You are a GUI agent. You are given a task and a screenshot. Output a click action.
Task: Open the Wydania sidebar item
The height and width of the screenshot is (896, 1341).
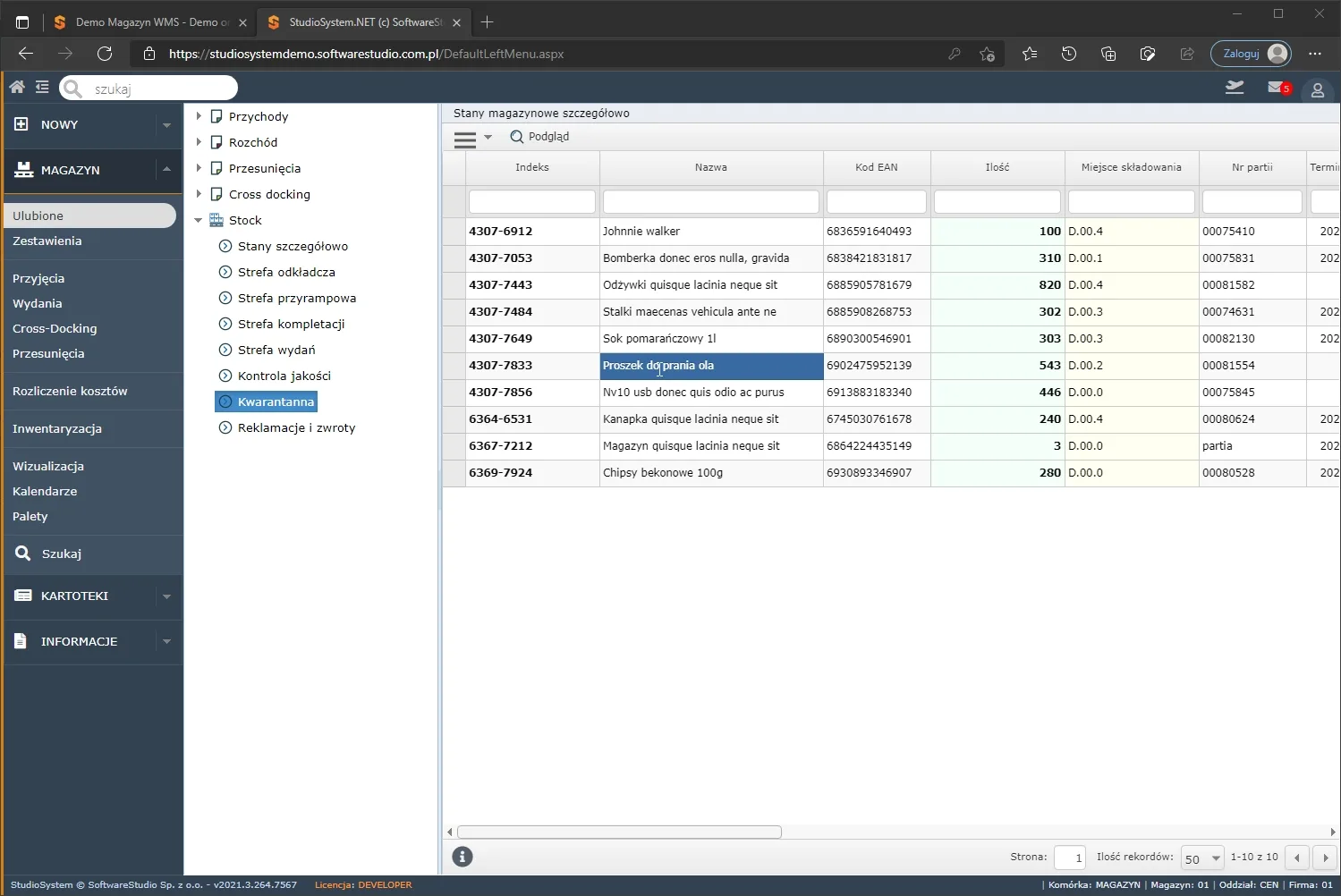click(38, 303)
